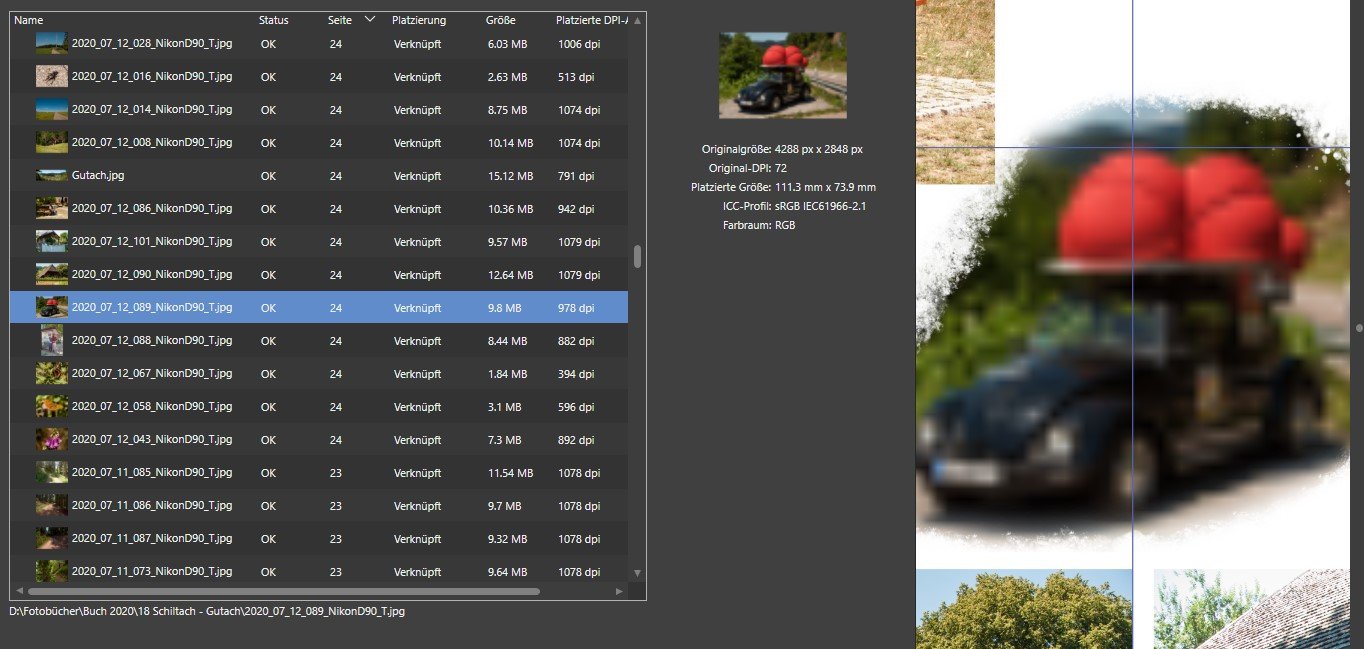Select file name 2020_07_12_101_NikonD90_T.jpg
Viewport: 1364px width, 649px height.
click(152, 241)
